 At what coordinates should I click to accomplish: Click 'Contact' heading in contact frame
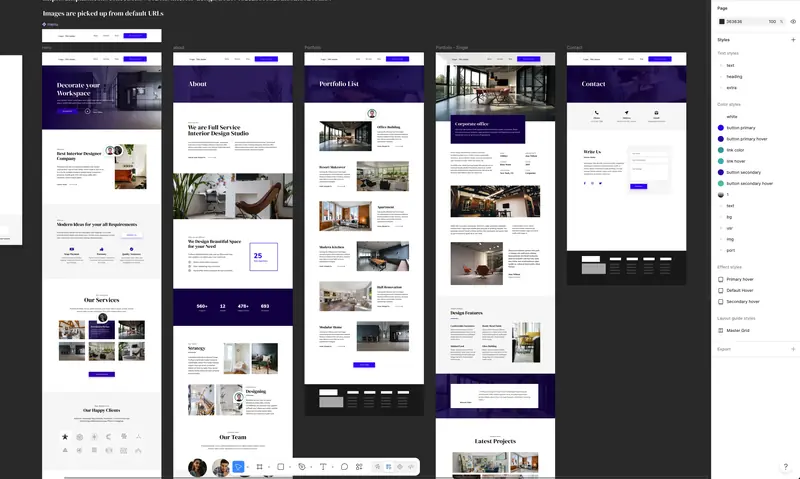point(593,84)
